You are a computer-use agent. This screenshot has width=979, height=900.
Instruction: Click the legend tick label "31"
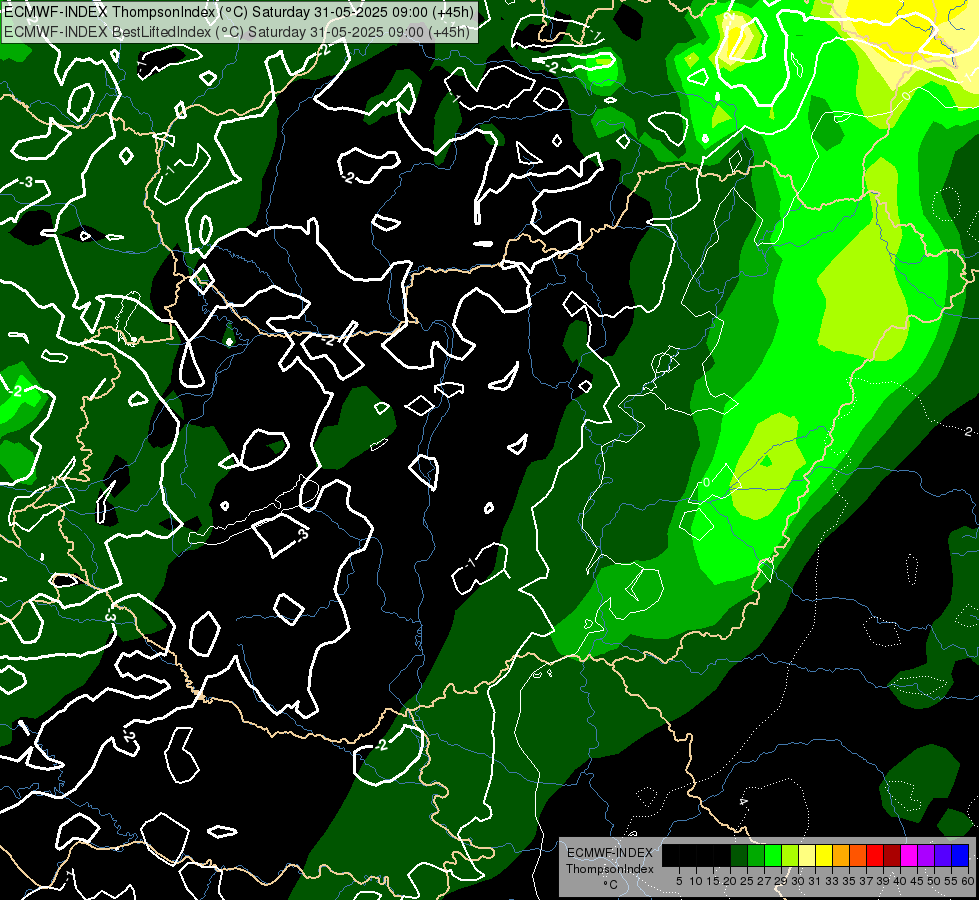(815, 881)
